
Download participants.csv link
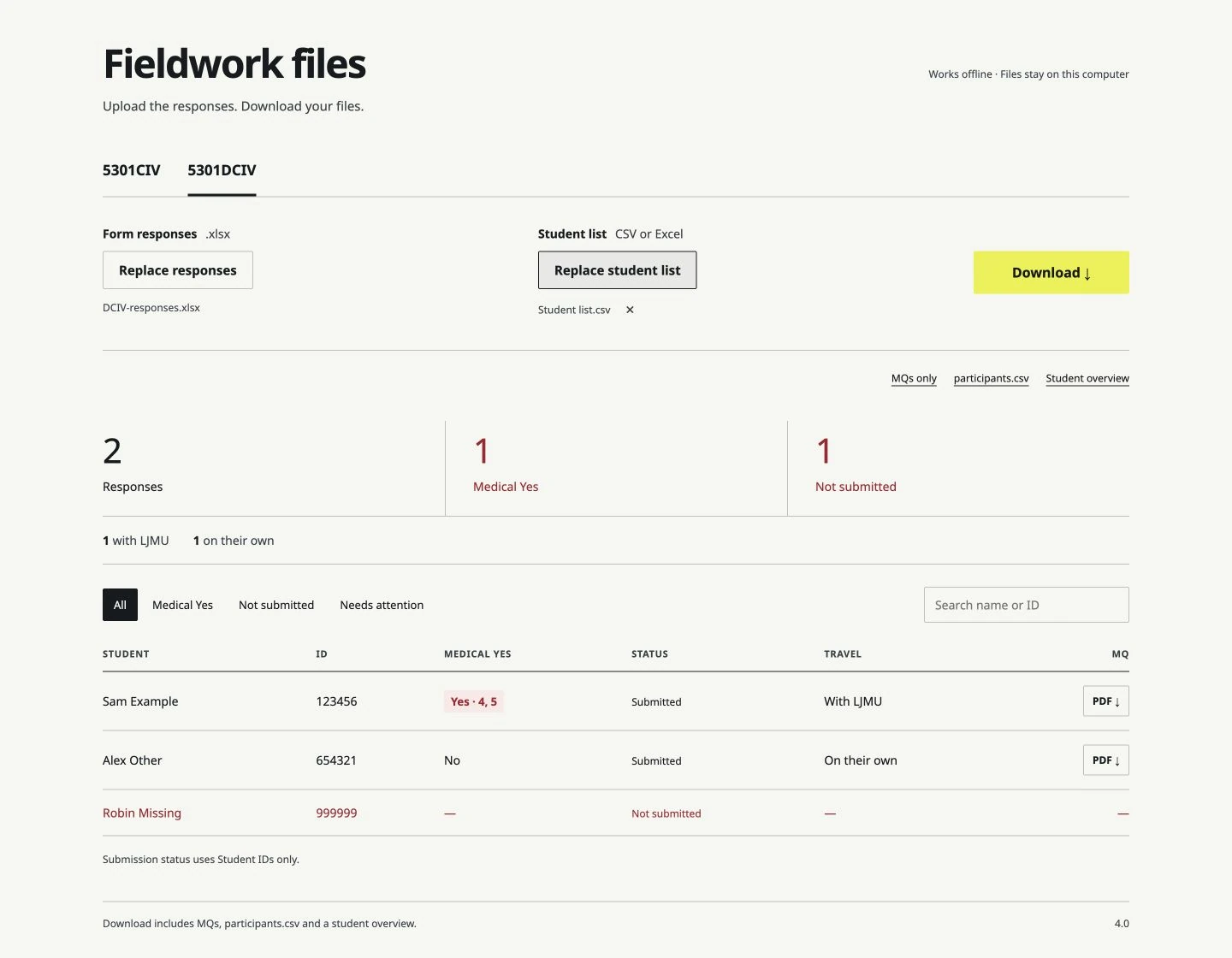pyautogui.click(x=991, y=378)
